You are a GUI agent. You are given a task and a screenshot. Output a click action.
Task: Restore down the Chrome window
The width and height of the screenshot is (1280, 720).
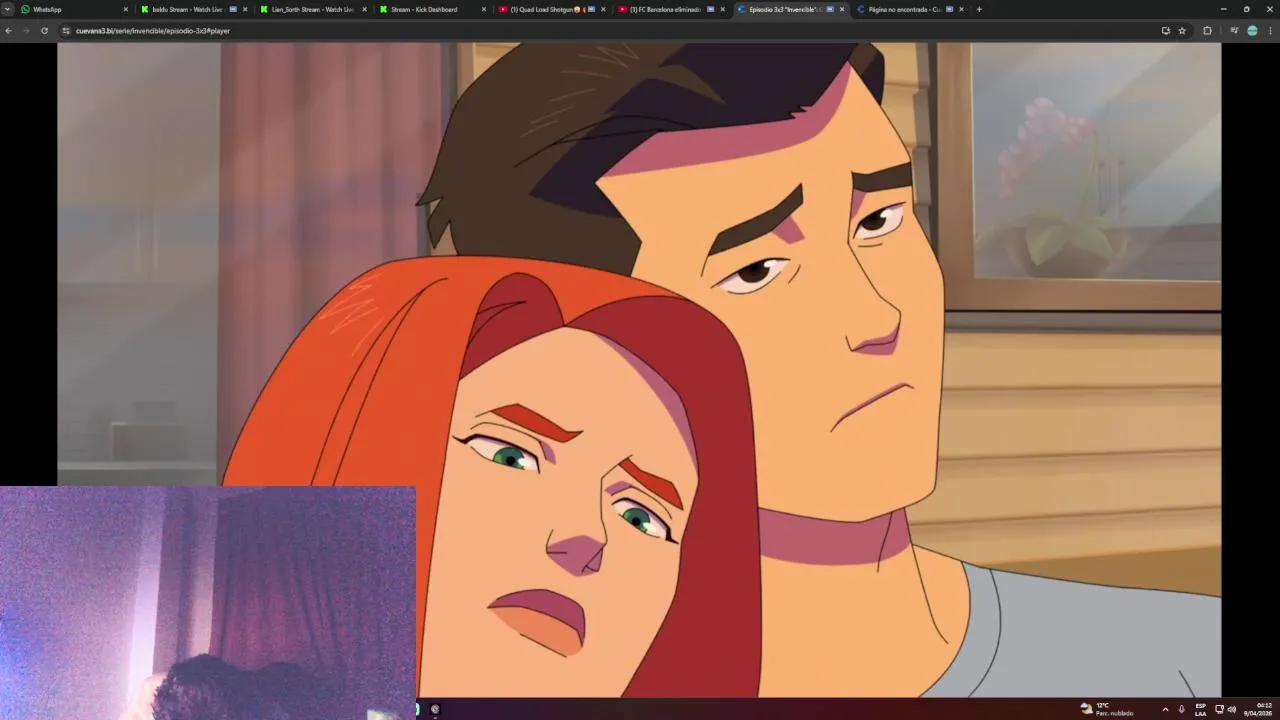(1246, 9)
